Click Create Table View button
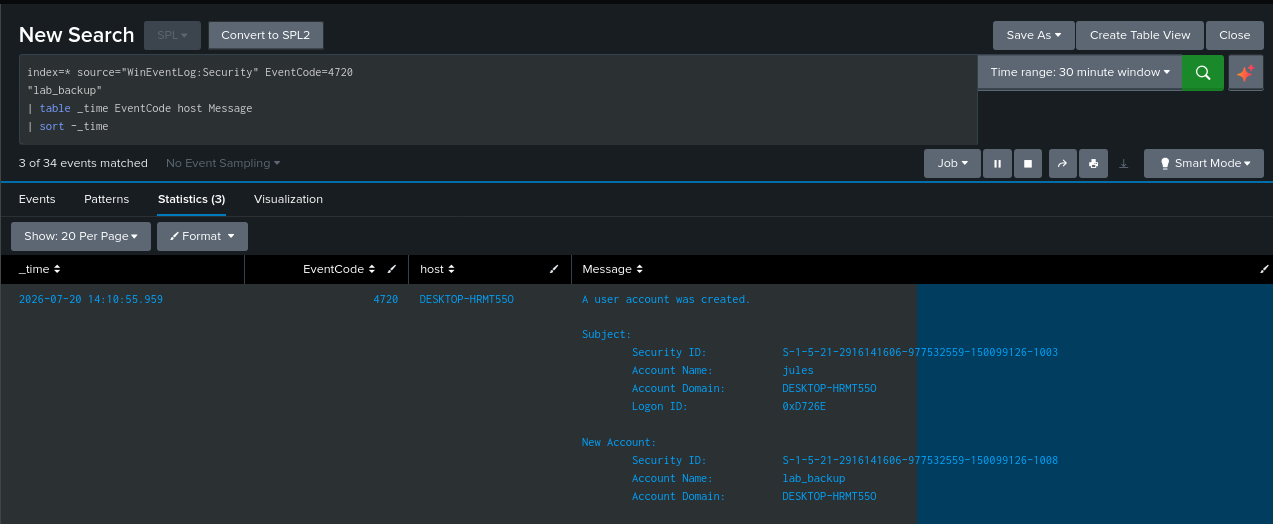 point(1140,35)
